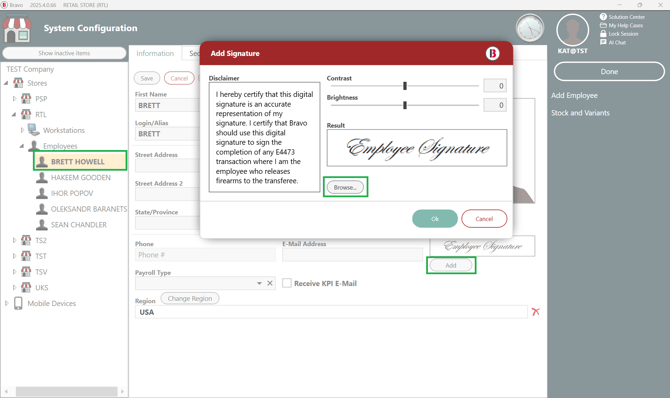Viewport: 670px width, 398px height.
Task: Clear region with red scissors icon
Action: (535, 312)
